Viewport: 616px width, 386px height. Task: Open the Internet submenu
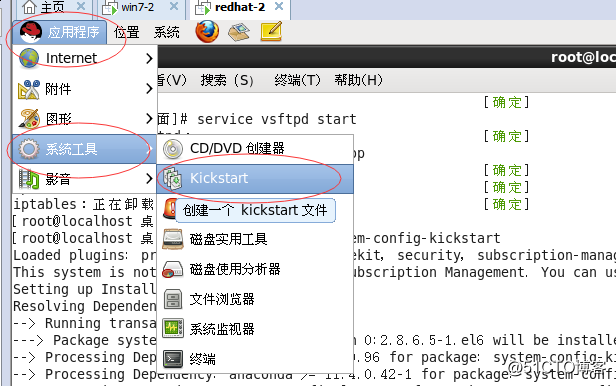tap(85, 58)
